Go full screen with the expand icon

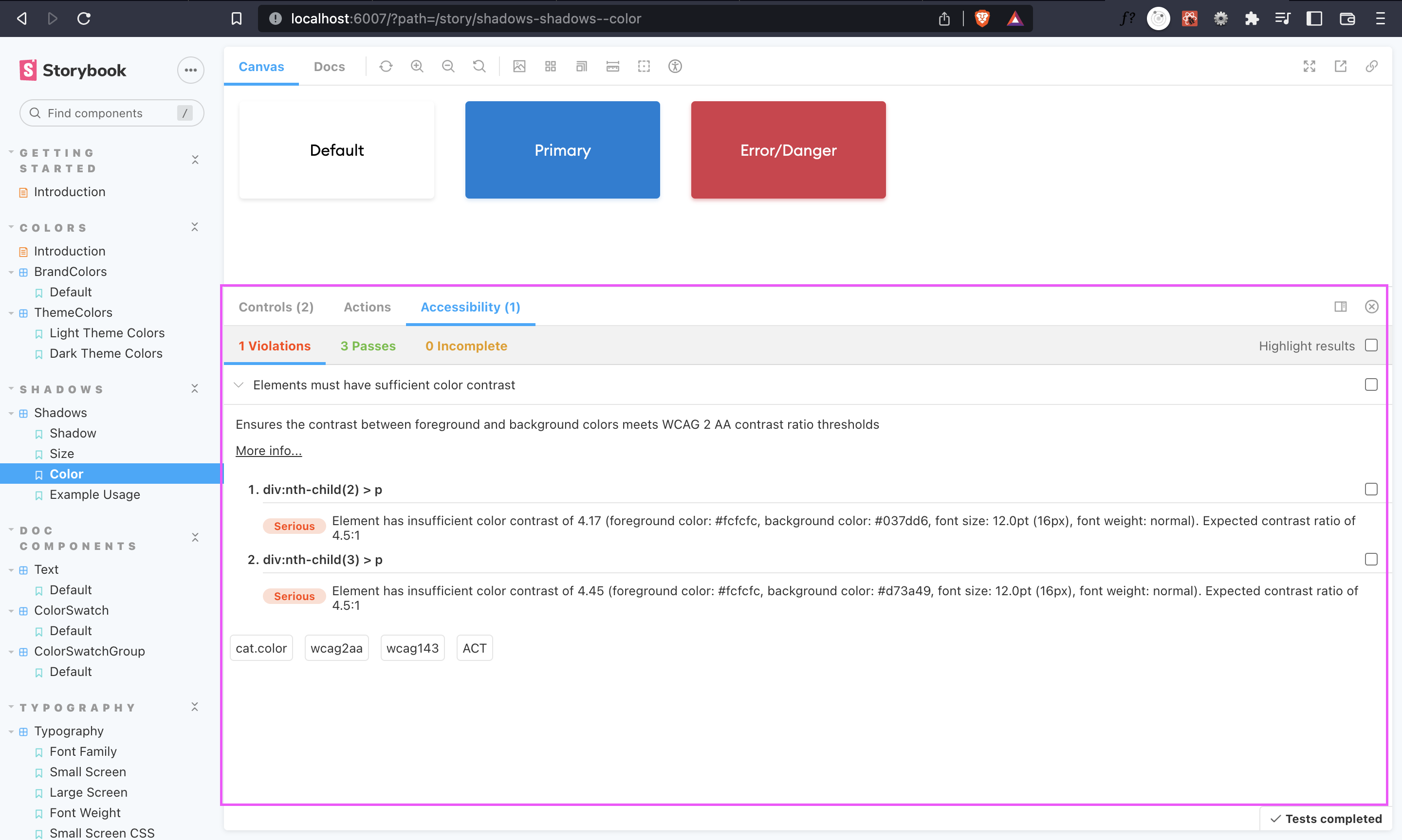(1309, 66)
